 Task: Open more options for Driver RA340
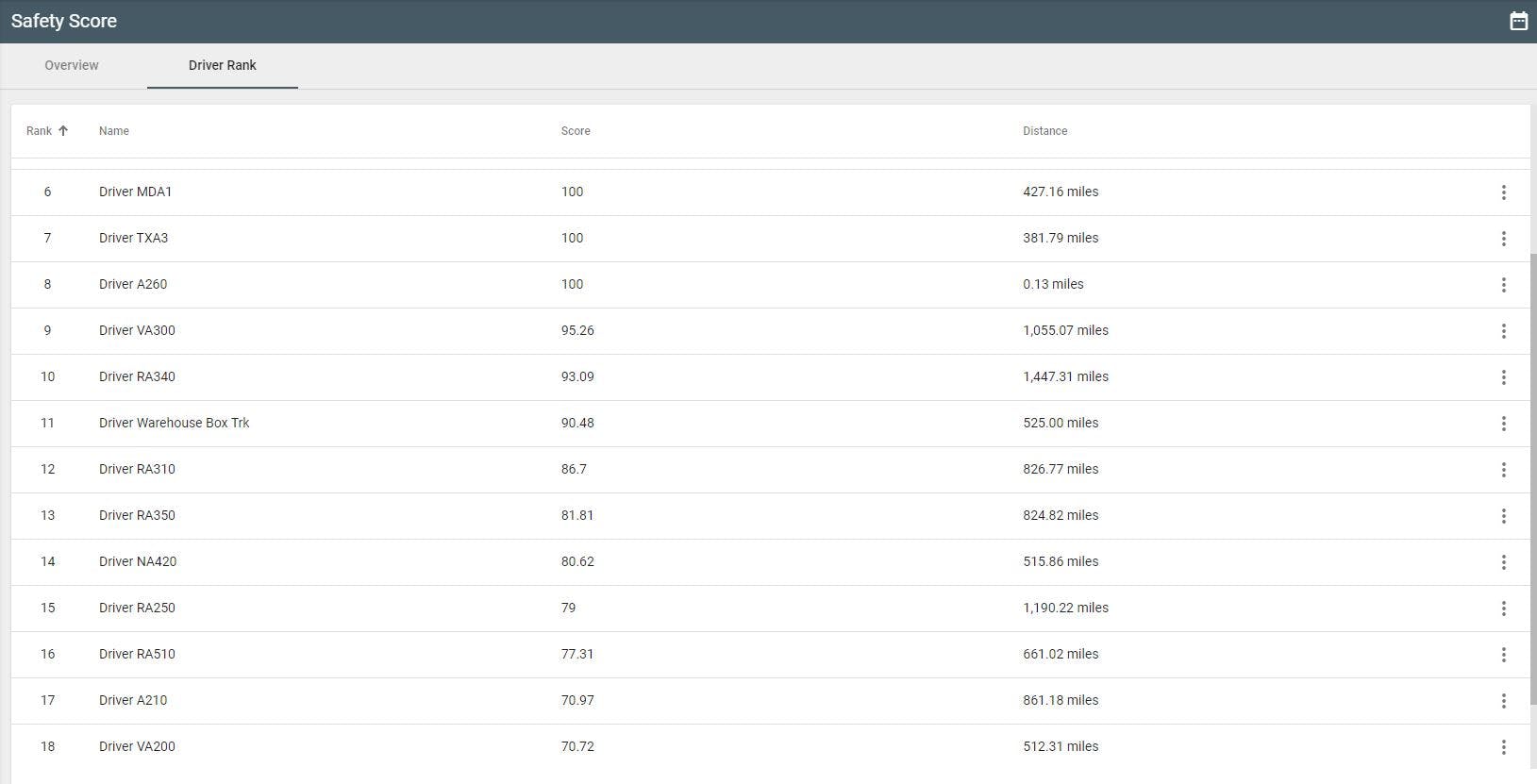(1503, 377)
